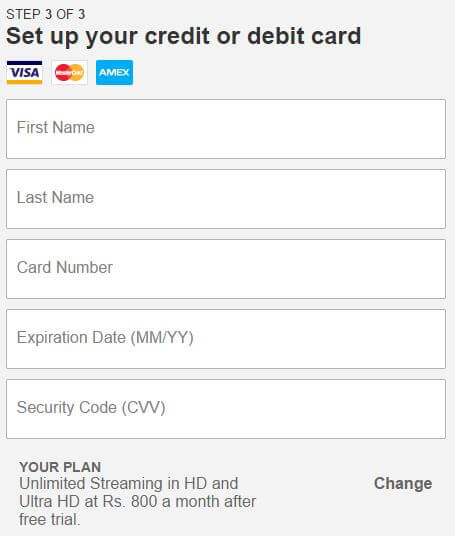The height and width of the screenshot is (536, 455).
Task: Click the 'Last Name' placeholder text
Action: point(55,198)
